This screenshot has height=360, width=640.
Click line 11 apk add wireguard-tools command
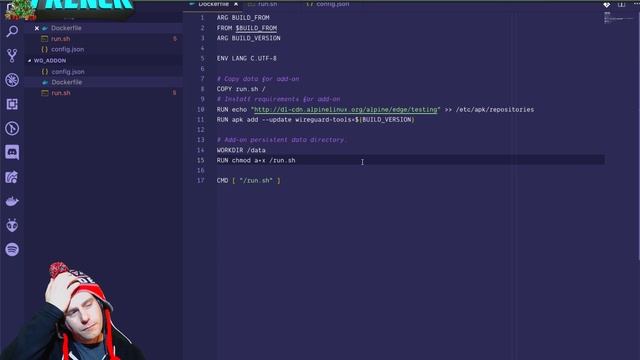316,120
